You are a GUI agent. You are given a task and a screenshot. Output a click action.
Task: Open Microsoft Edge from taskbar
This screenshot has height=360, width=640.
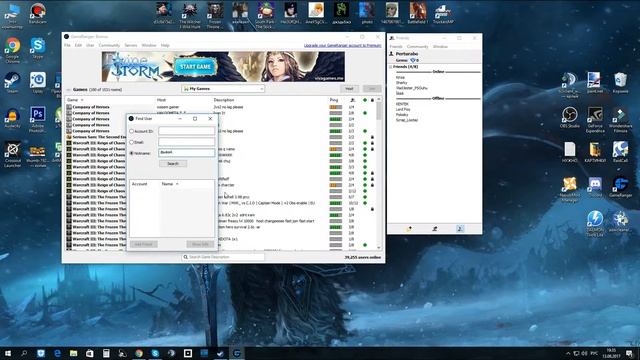pyautogui.click(x=57, y=353)
